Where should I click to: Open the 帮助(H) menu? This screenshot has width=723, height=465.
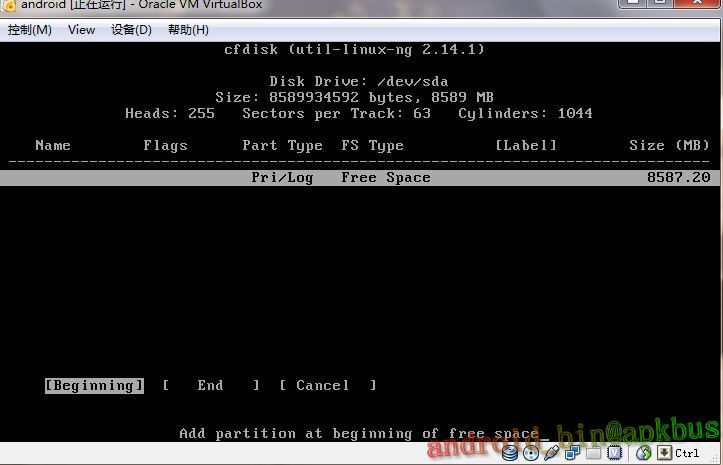(x=188, y=30)
